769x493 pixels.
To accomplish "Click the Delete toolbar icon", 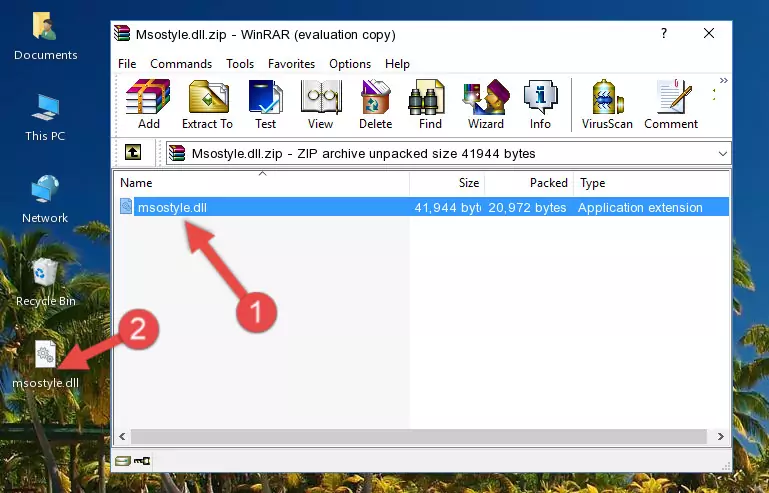I will click(x=376, y=104).
